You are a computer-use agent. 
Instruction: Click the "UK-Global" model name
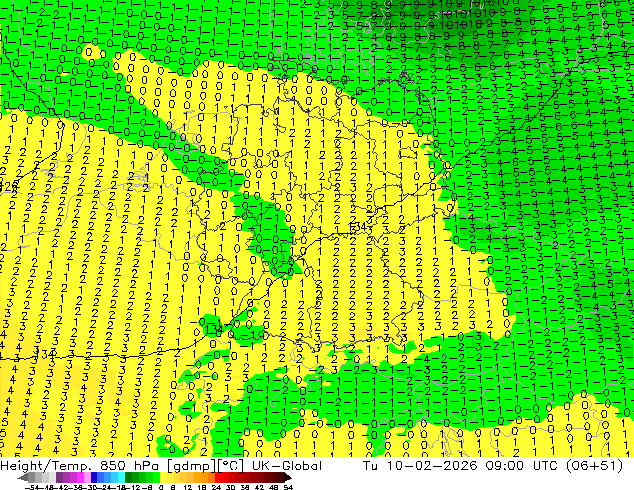coord(287,466)
